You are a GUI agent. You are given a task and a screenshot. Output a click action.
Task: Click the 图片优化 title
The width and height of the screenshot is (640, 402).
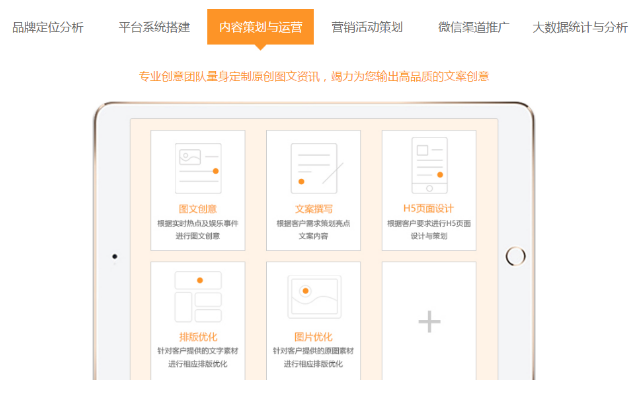(313, 337)
